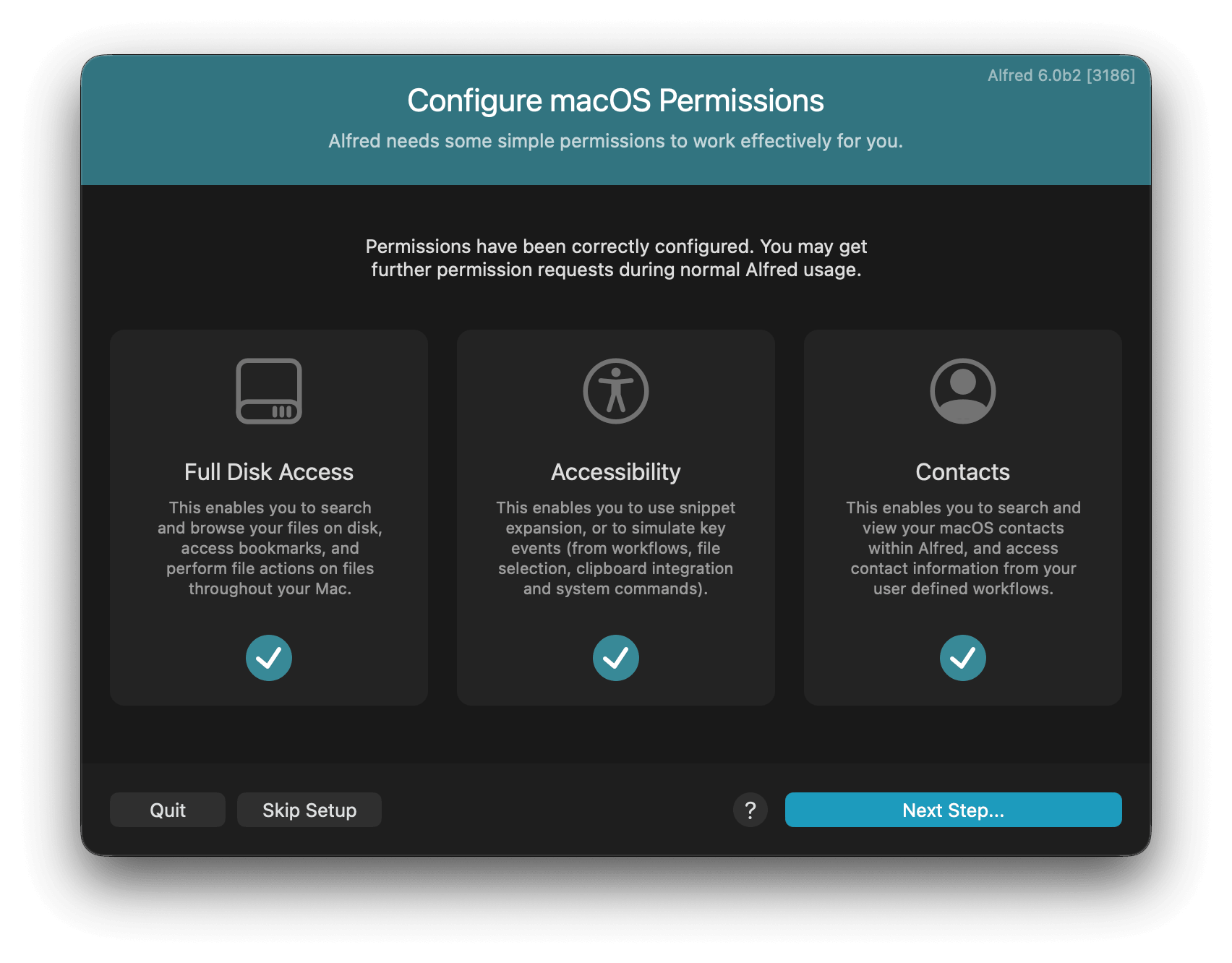
Task: Proceed with the Next Step button
Action: [x=954, y=810]
